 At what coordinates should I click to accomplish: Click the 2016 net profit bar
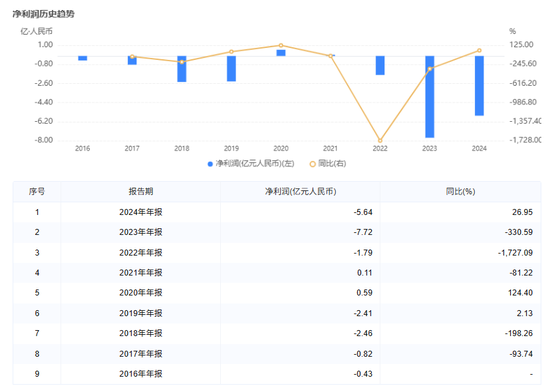point(83,58)
